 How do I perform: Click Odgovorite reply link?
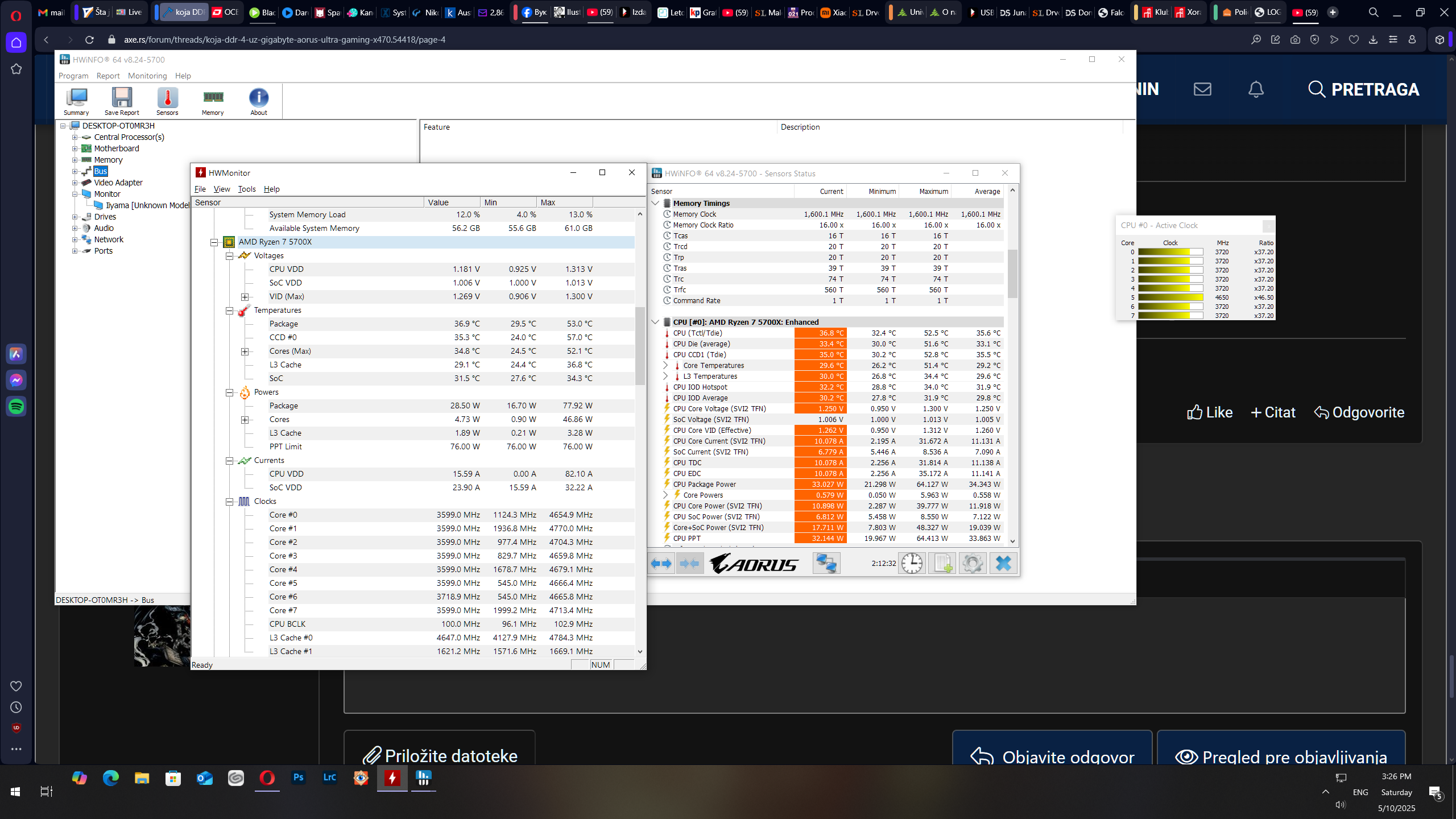point(1359,412)
